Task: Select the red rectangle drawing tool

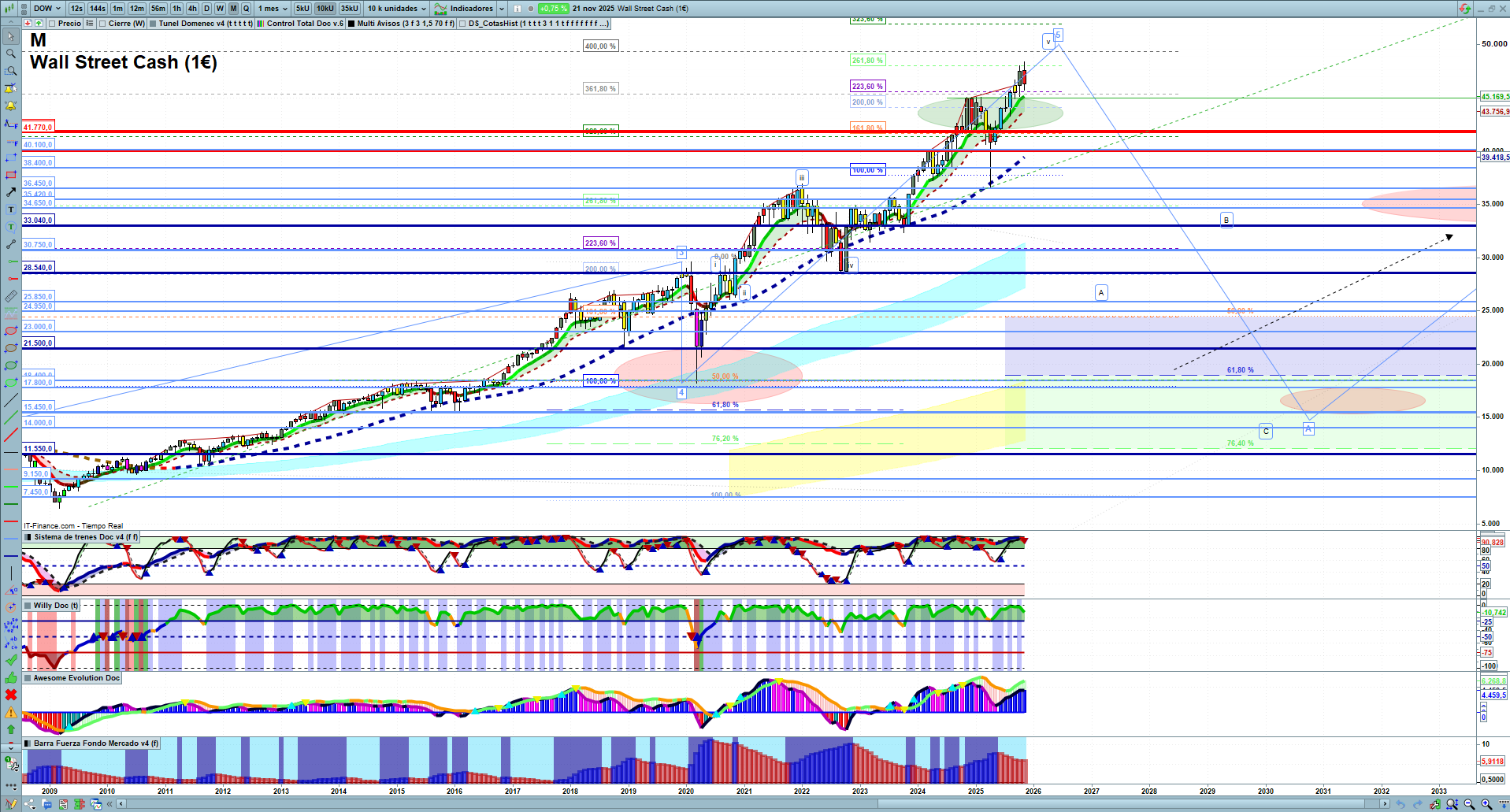Action: 10,175
